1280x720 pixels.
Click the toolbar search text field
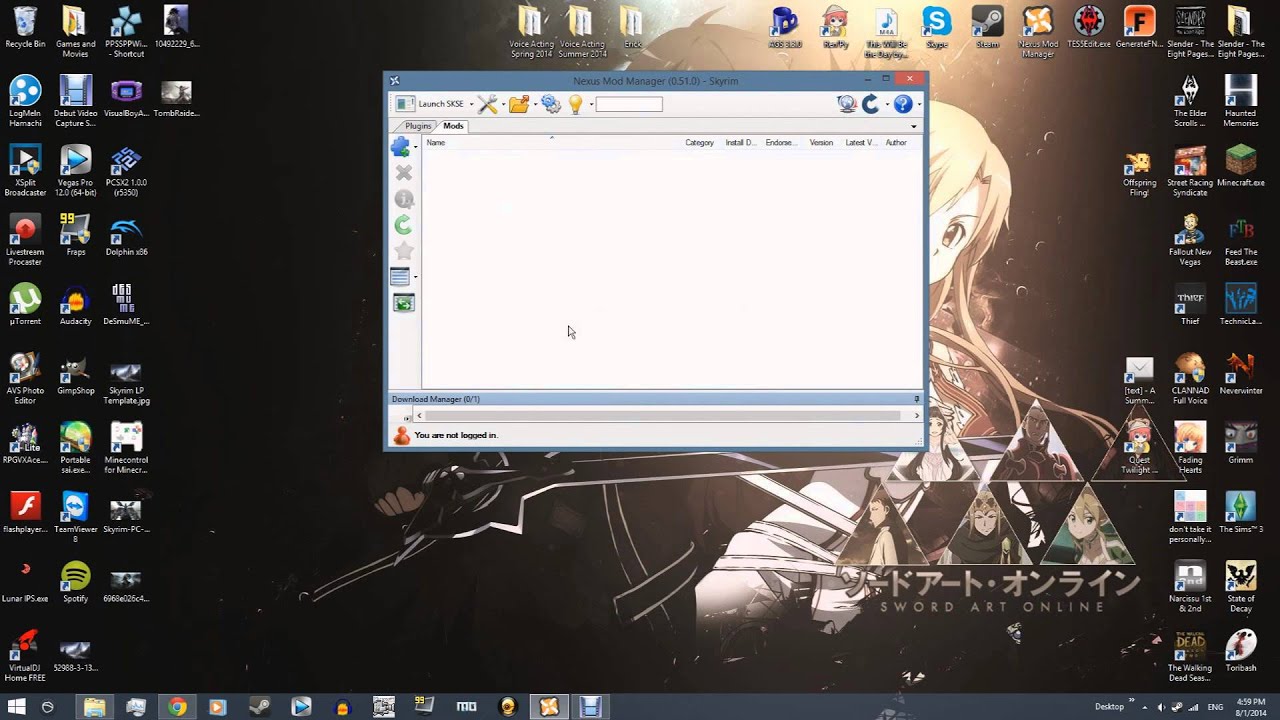pos(629,104)
